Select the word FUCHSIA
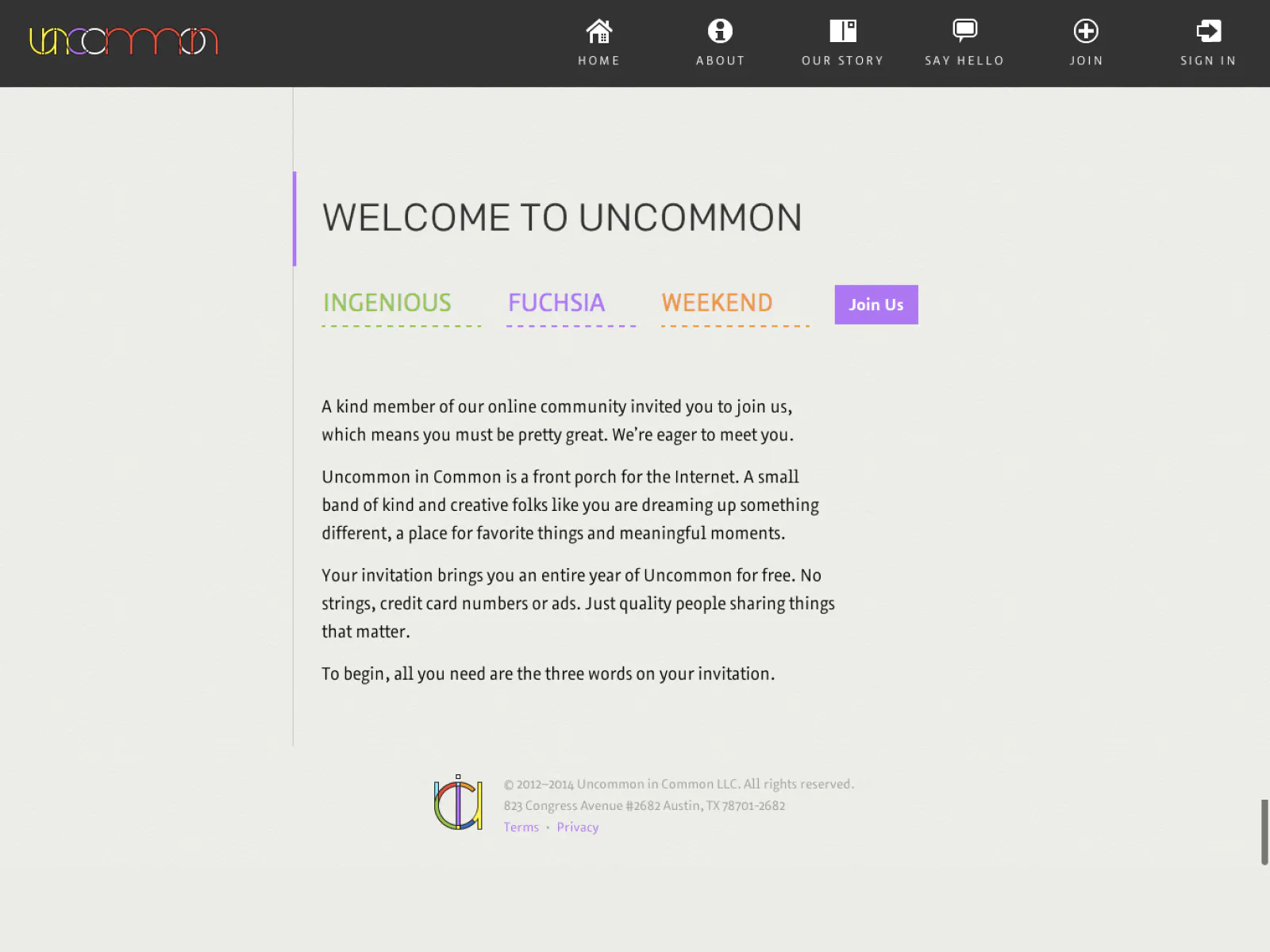The image size is (1270, 952). [556, 303]
